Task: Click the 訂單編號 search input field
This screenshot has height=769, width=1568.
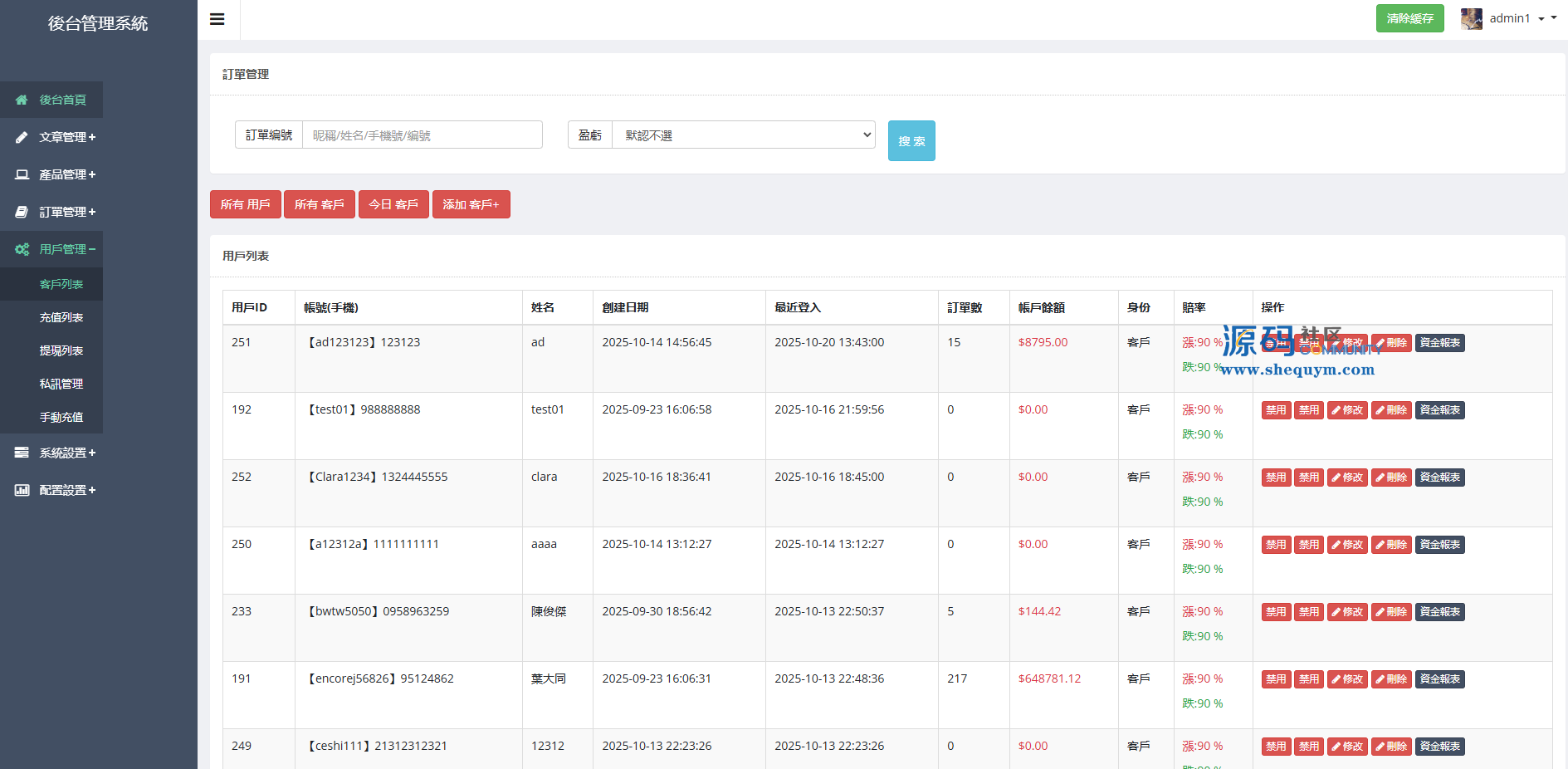Action: pyautogui.click(x=422, y=135)
